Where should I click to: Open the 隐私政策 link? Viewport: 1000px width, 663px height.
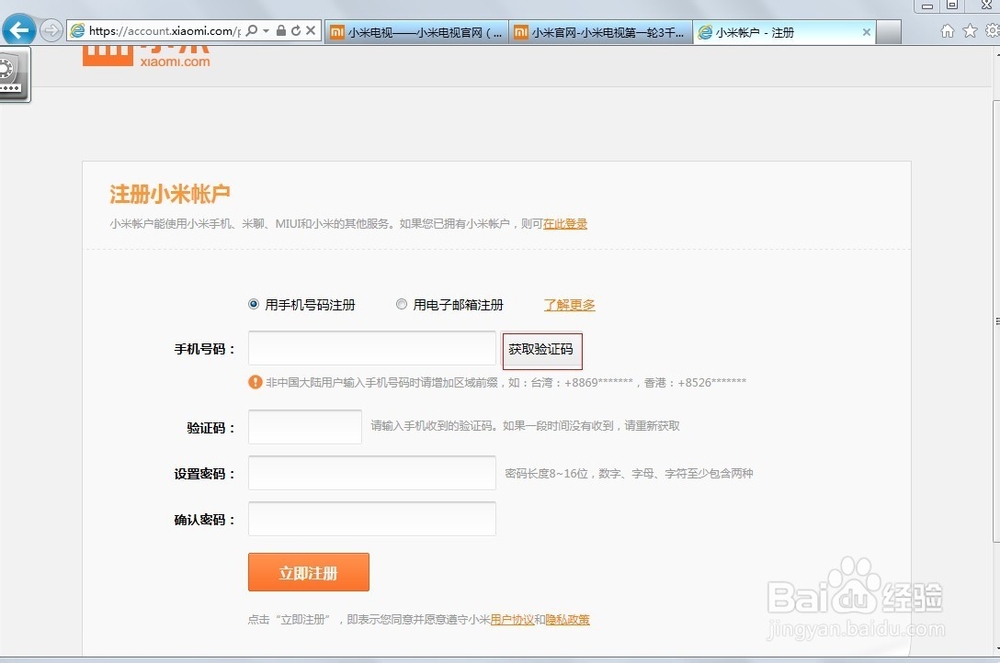click(x=568, y=620)
